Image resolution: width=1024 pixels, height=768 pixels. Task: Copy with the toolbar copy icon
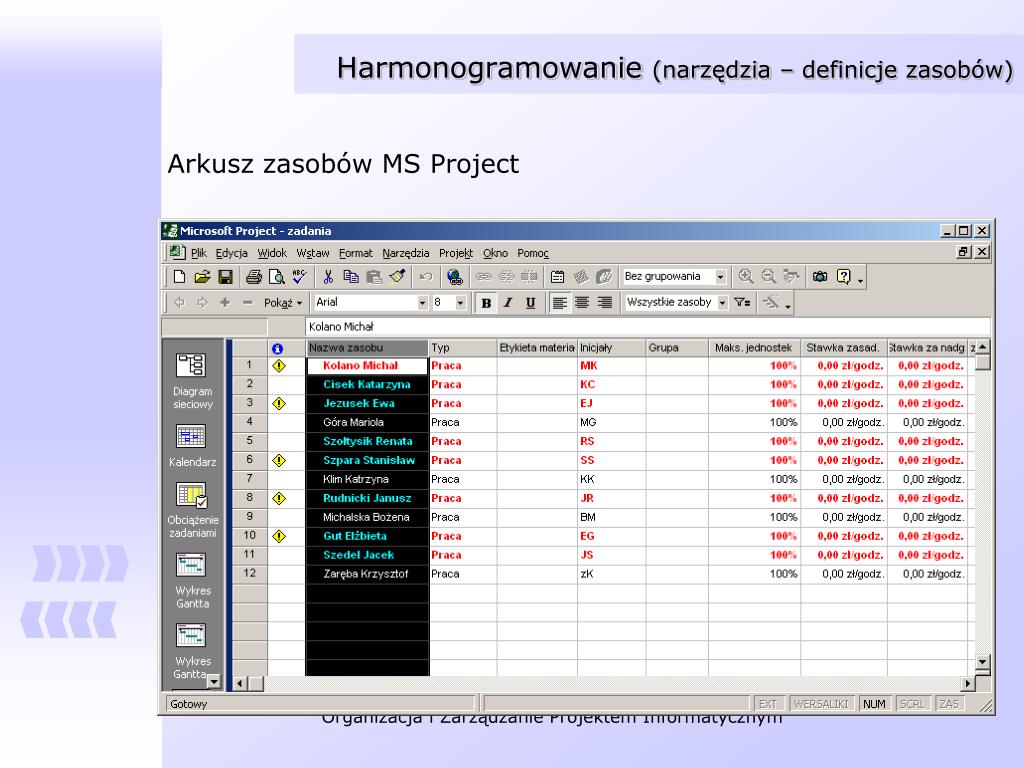[x=351, y=277]
